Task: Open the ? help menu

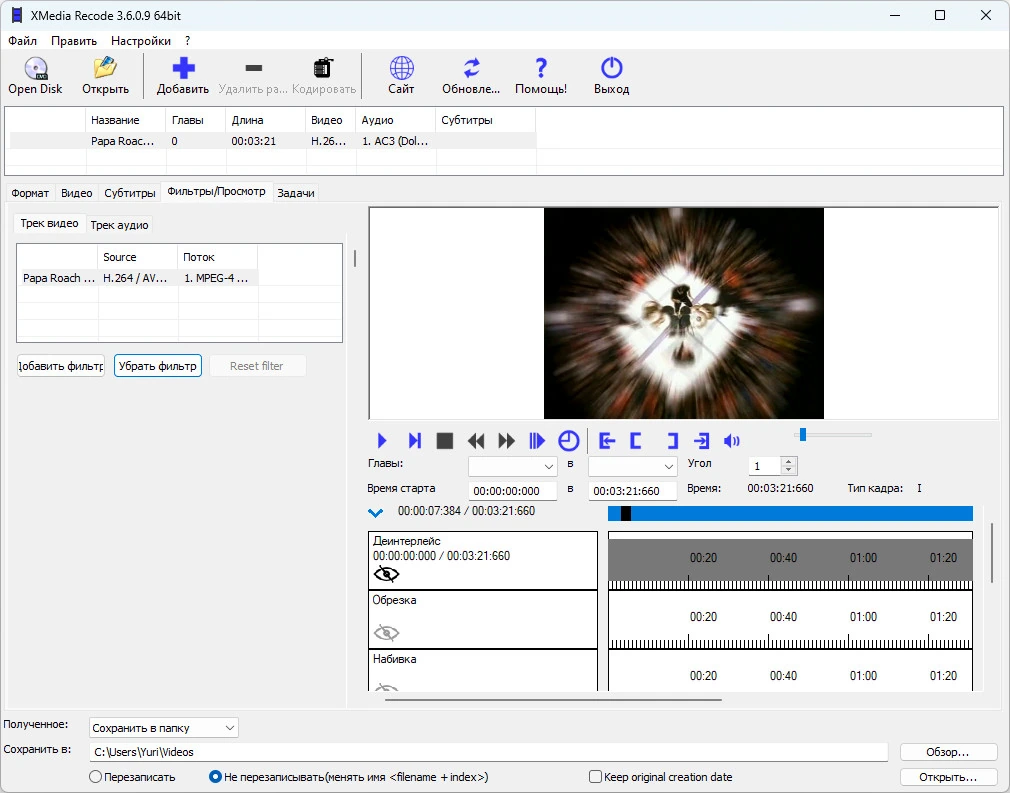Action: click(187, 41)
